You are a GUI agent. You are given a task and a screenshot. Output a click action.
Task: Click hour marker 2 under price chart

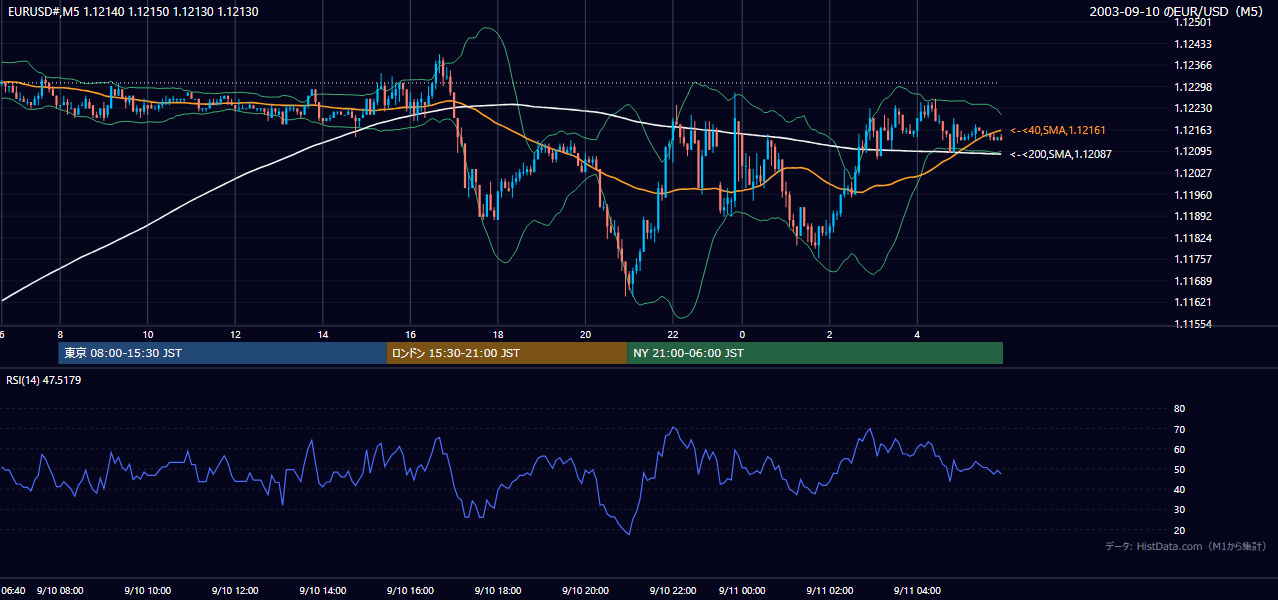coord(829,334)
